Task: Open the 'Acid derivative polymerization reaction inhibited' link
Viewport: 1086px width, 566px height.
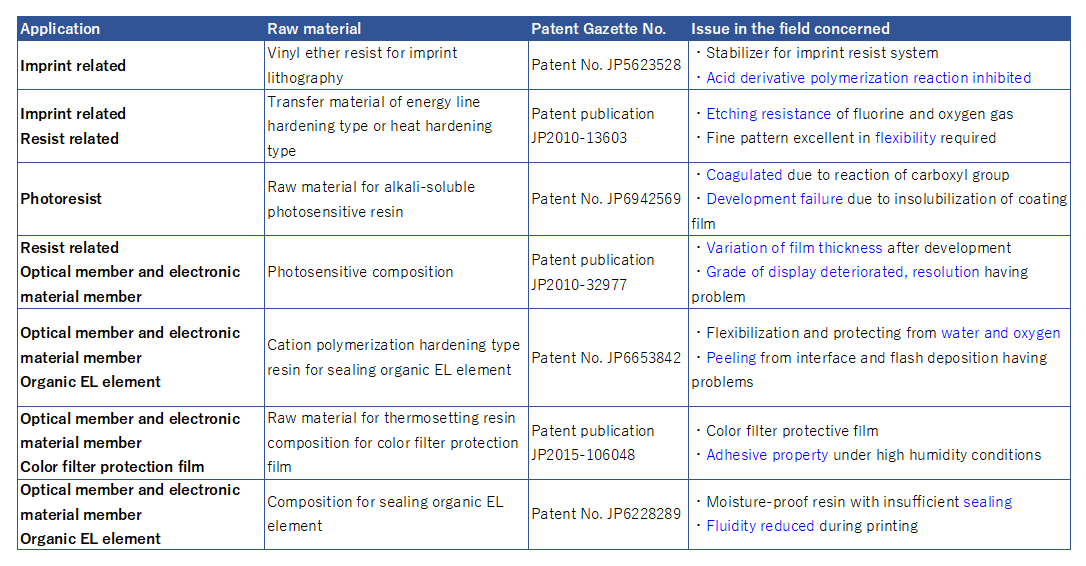Action: pyautogui.click(x=868, y=78)
